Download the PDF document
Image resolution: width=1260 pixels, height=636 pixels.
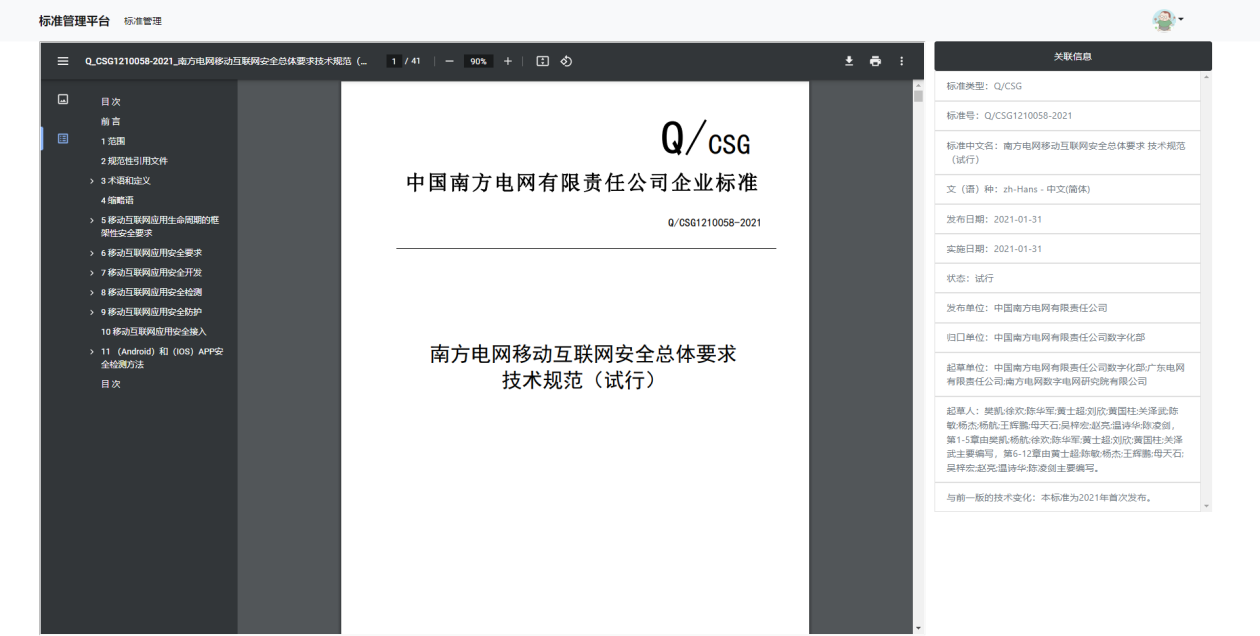pos(849,61)
